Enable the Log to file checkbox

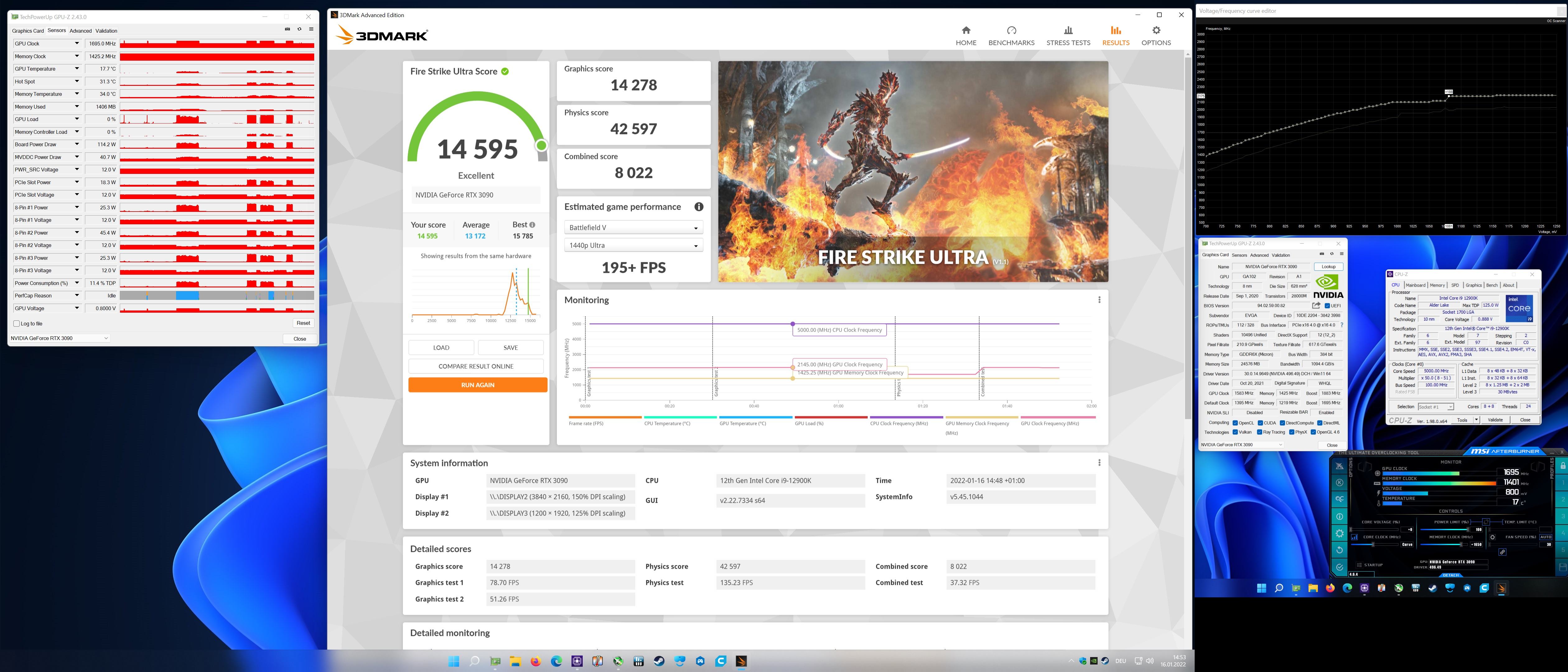point(17,324)
